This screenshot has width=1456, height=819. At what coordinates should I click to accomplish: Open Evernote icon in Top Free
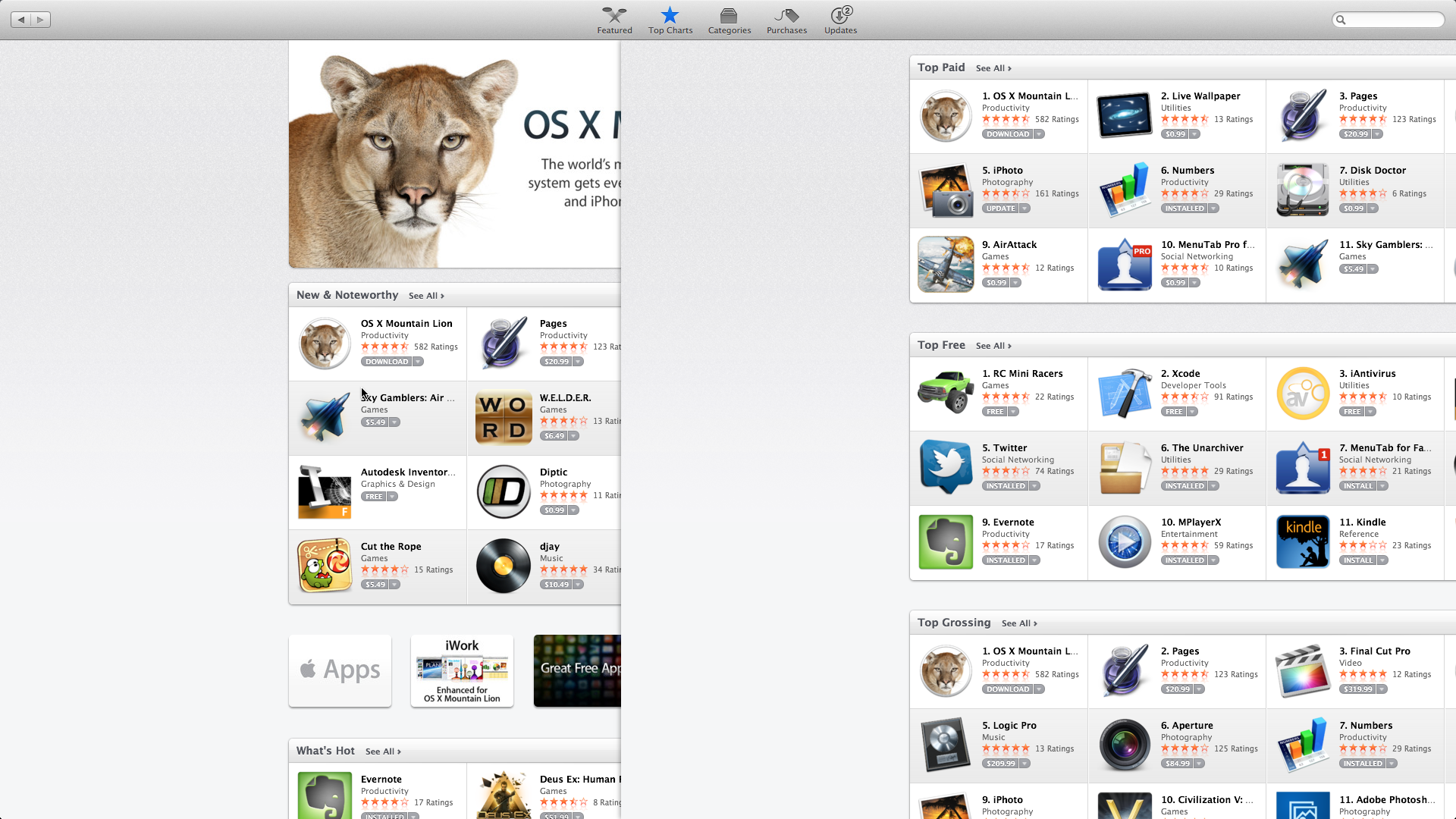(946, 542)
